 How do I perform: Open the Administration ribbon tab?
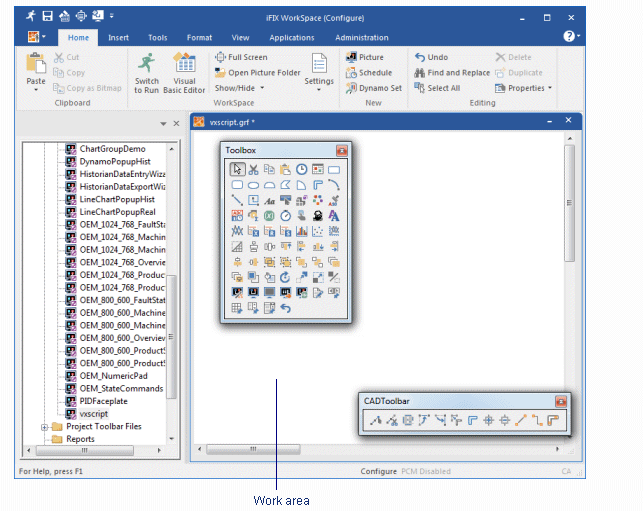pos(362,38)
